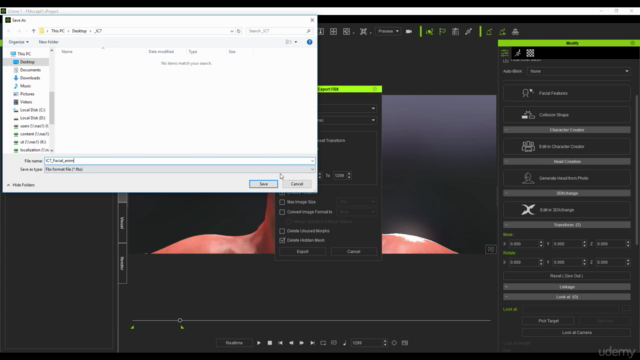The height and width of the screenshot is (360, 640).
Task: Click the four-pane grid icon in toolbar
Action: point(333,31)
